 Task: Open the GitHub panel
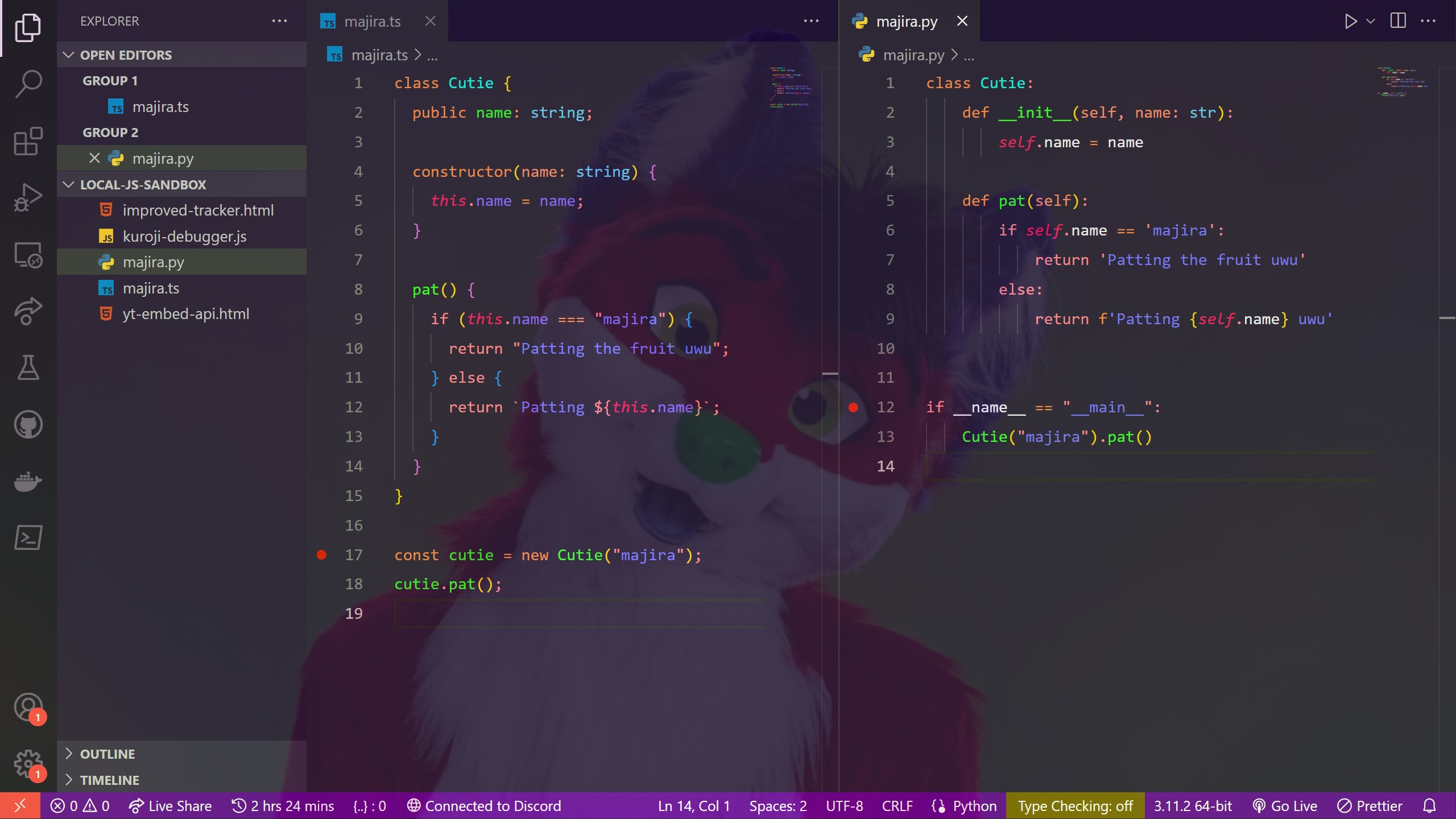[x=27, y=424]
